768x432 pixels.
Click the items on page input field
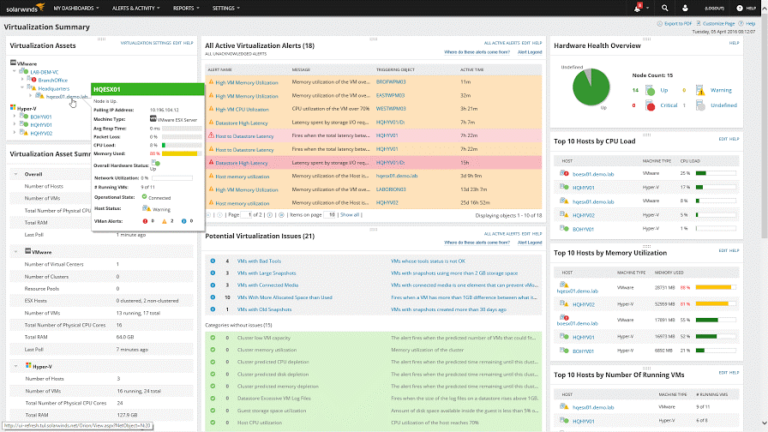pos(332,215)
